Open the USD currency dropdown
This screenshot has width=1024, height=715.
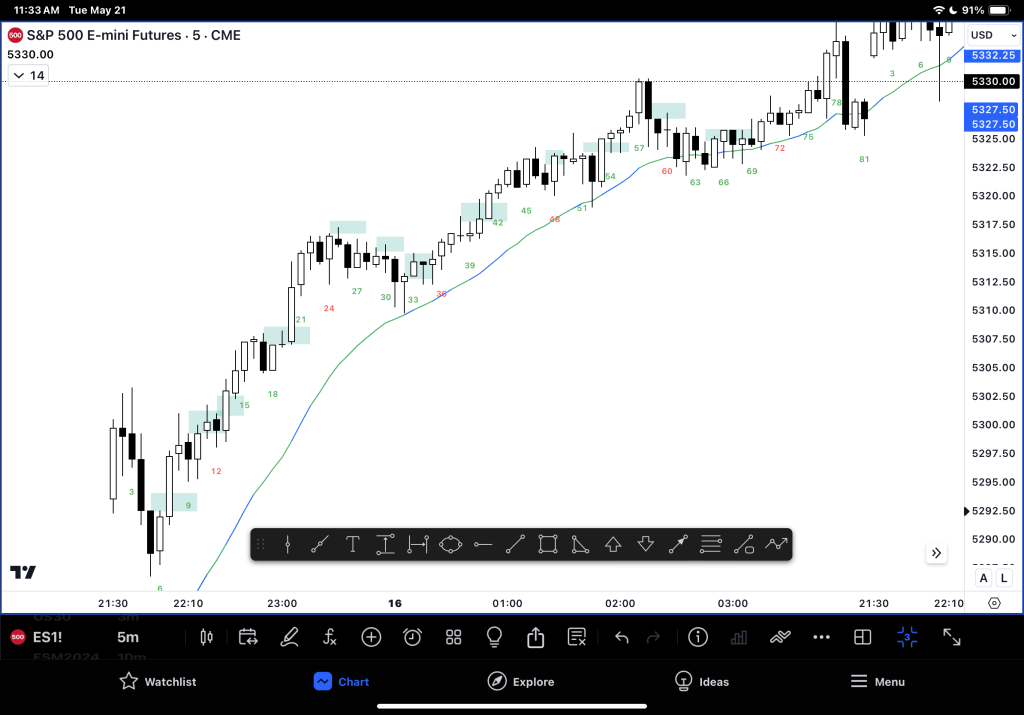click(993, 36)
